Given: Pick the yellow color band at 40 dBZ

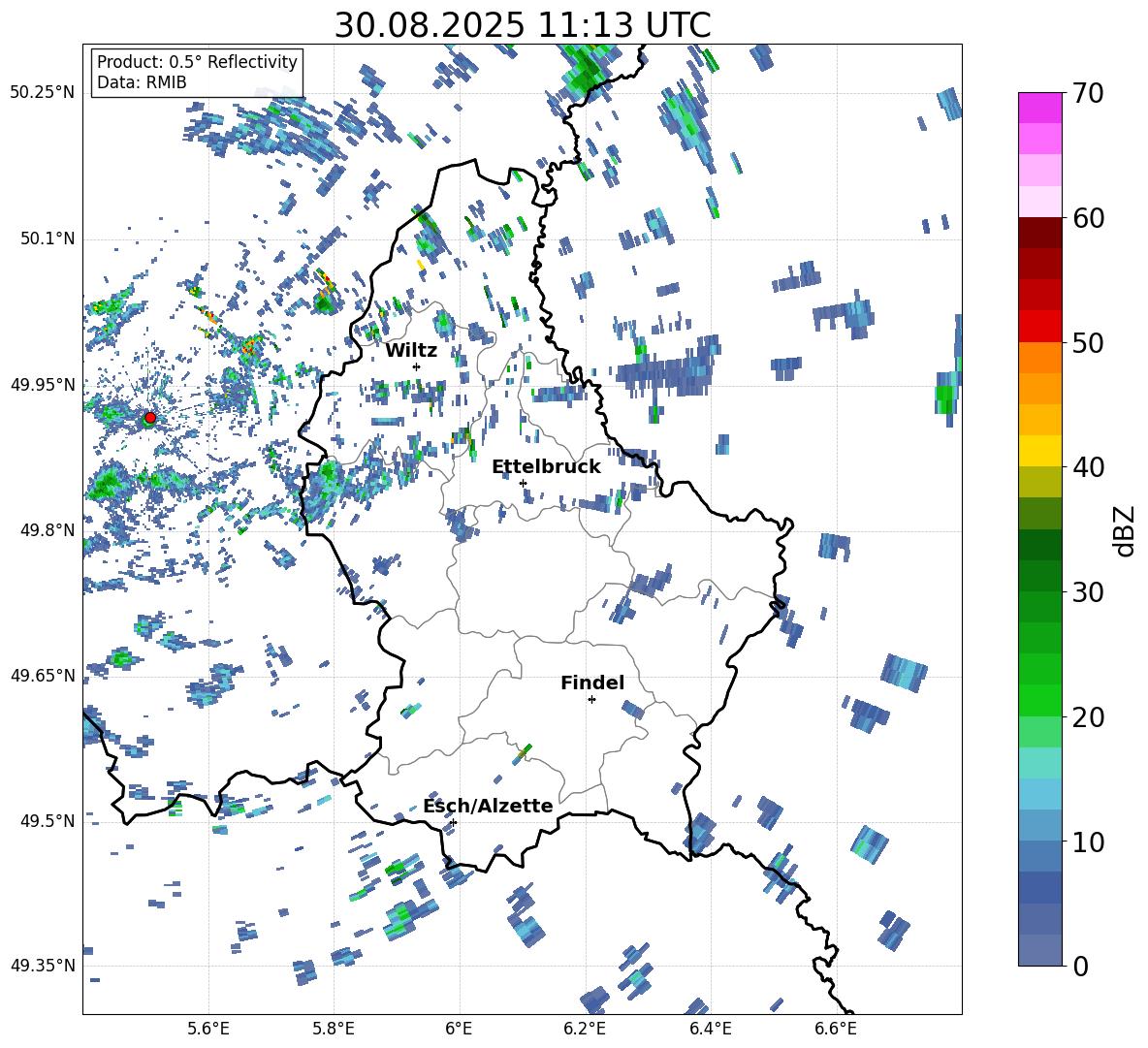Looking at the screenshot, I should (x=1040, y=452).
